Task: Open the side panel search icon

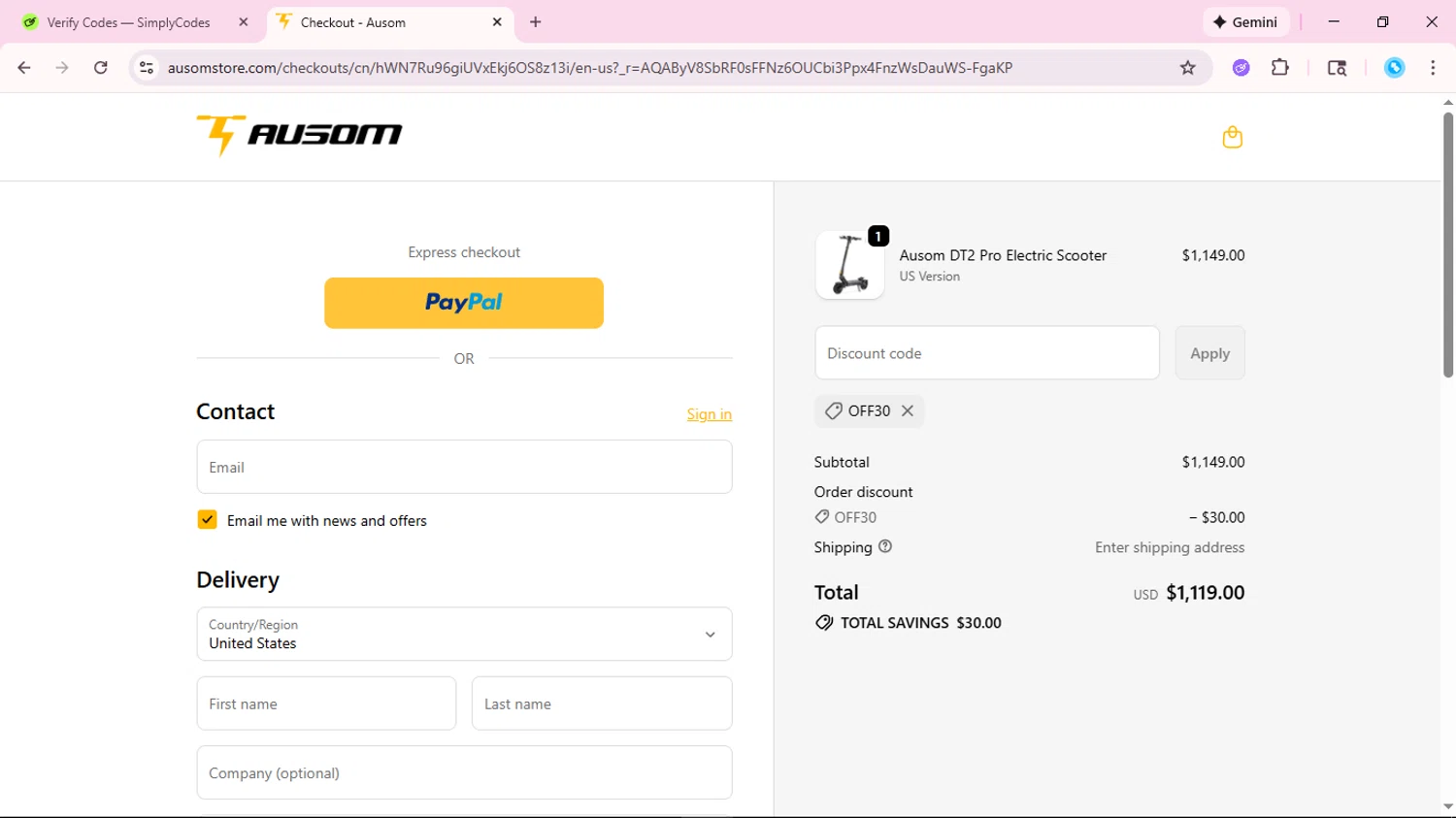Action: [1337, 67]
